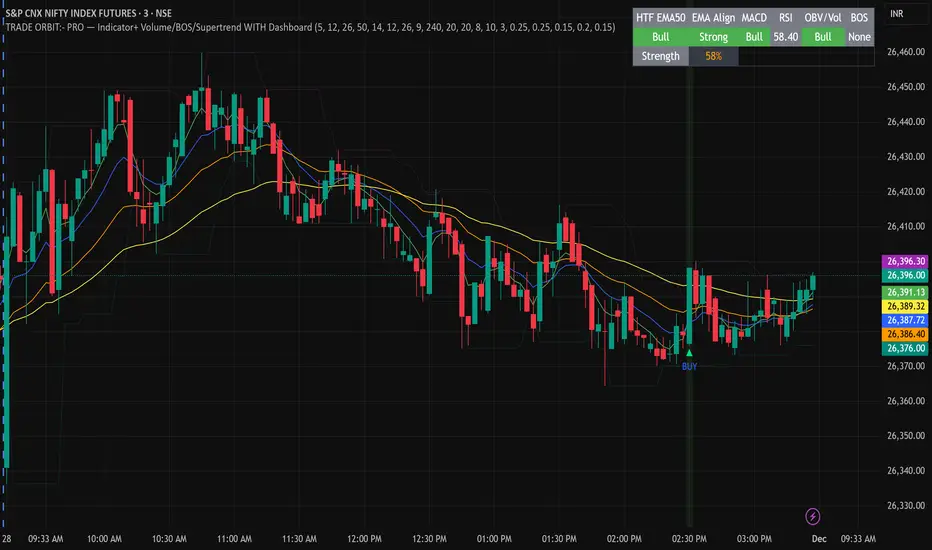The width and height of the screenshot is (932, 550).
Task: Click the INR currency label
Action: click(896, 14)
